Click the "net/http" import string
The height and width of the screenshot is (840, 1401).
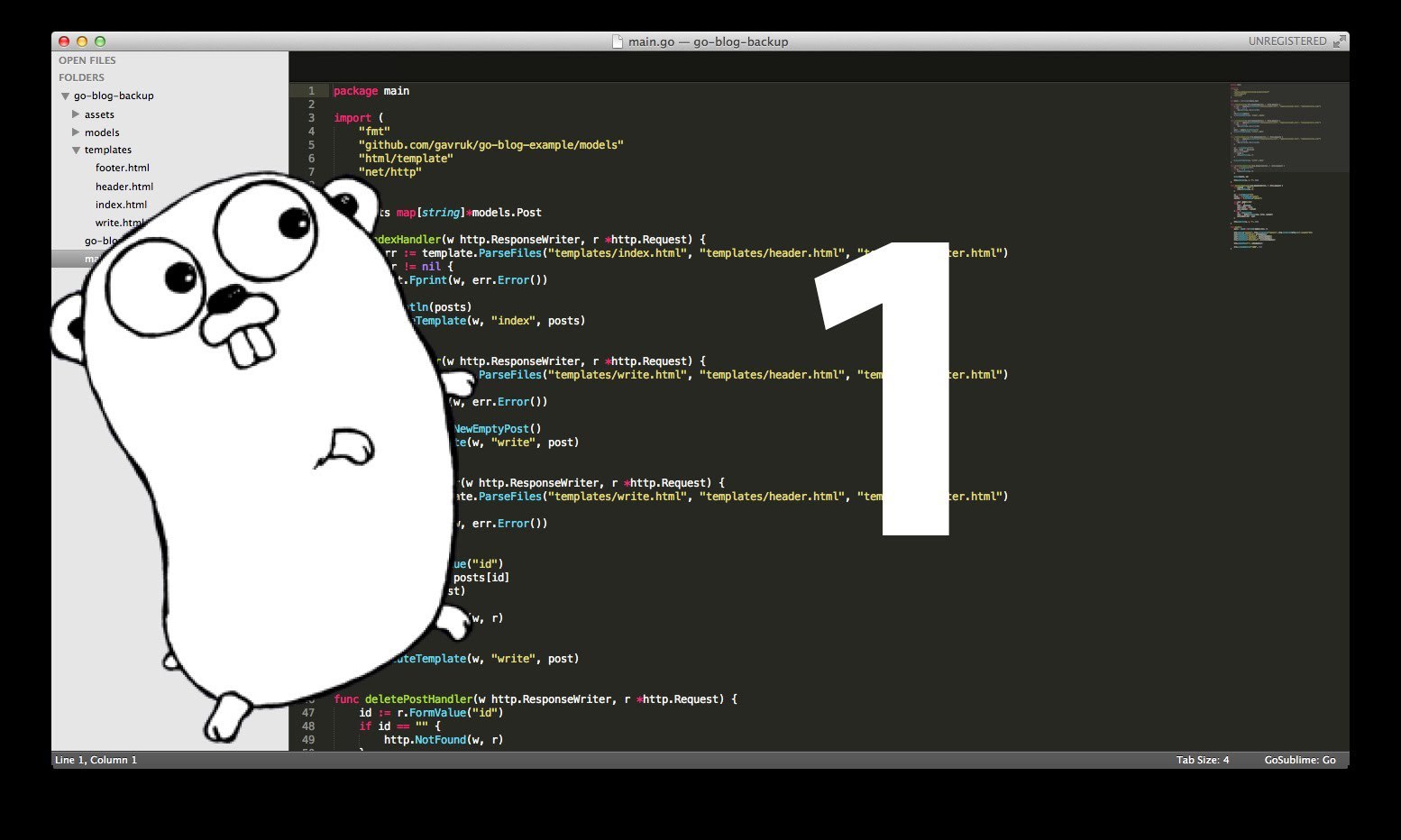tap(390, 172)
